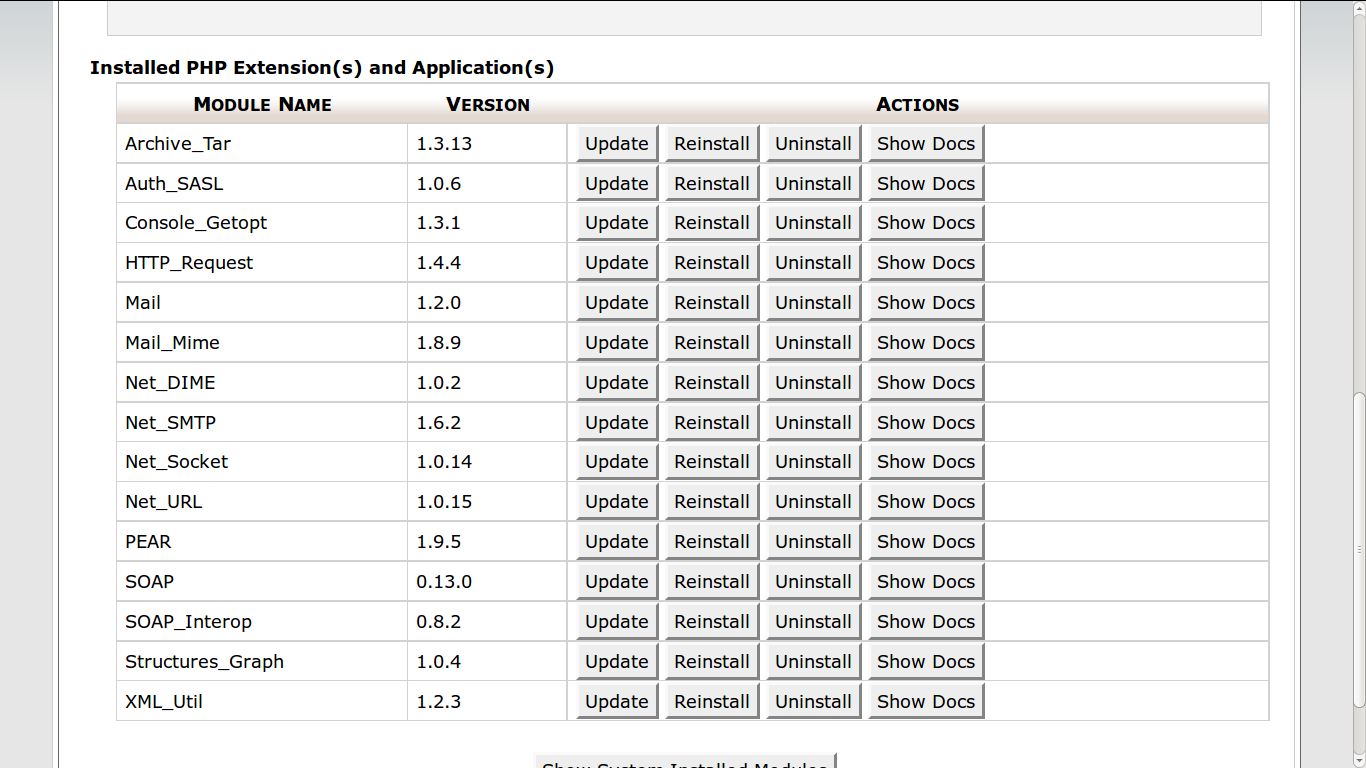The height and width of the screenshot is (768, 1366).
Task: Show Docs for Net_URL
Action: [x=926, y=502]
